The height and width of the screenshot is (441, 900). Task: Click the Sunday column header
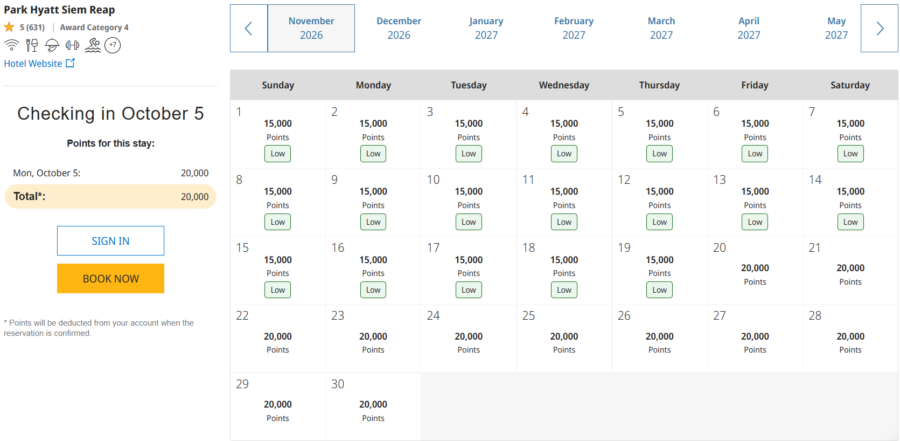point(278,85)
